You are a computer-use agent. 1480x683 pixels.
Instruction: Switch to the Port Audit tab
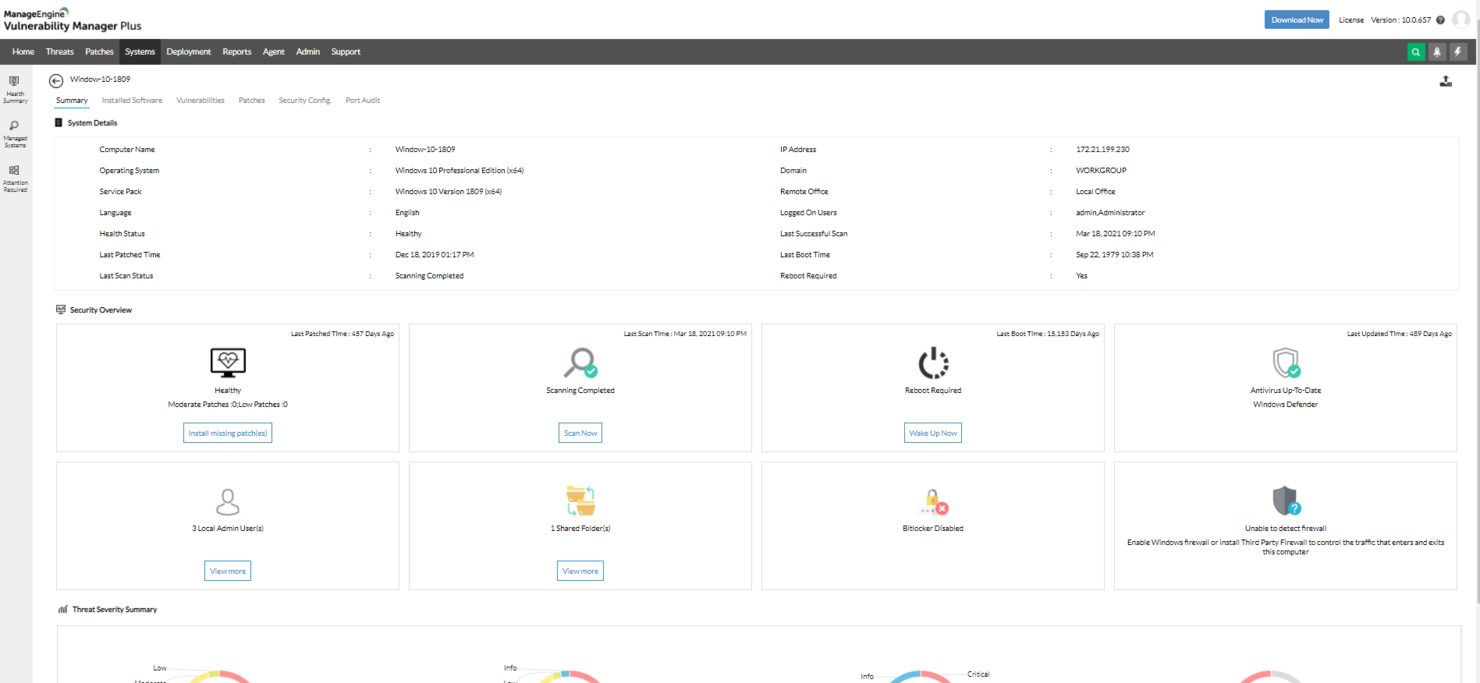pos(362,100)
